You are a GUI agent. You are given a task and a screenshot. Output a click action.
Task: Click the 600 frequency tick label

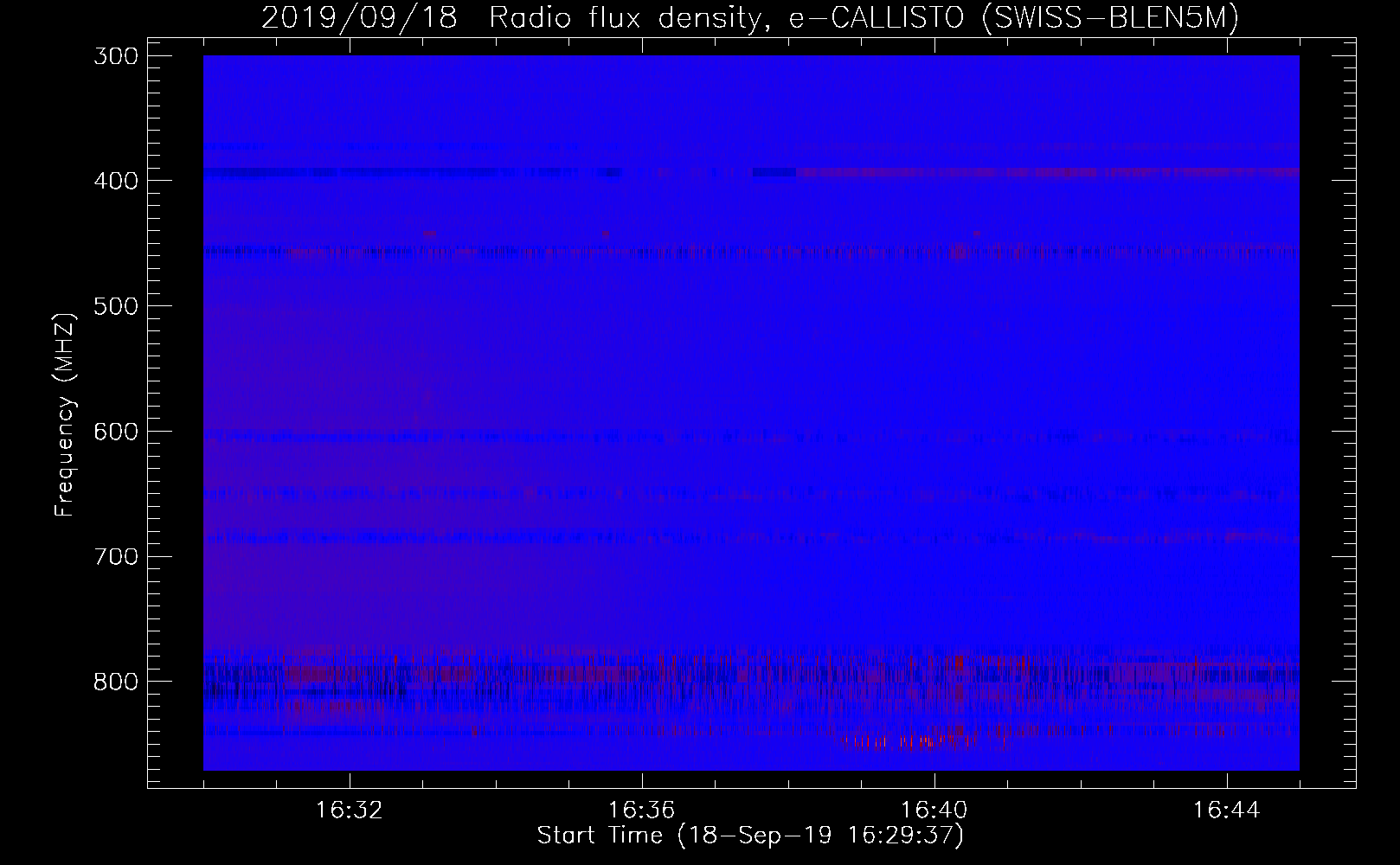pyautogui.click(x=114, y=431)
